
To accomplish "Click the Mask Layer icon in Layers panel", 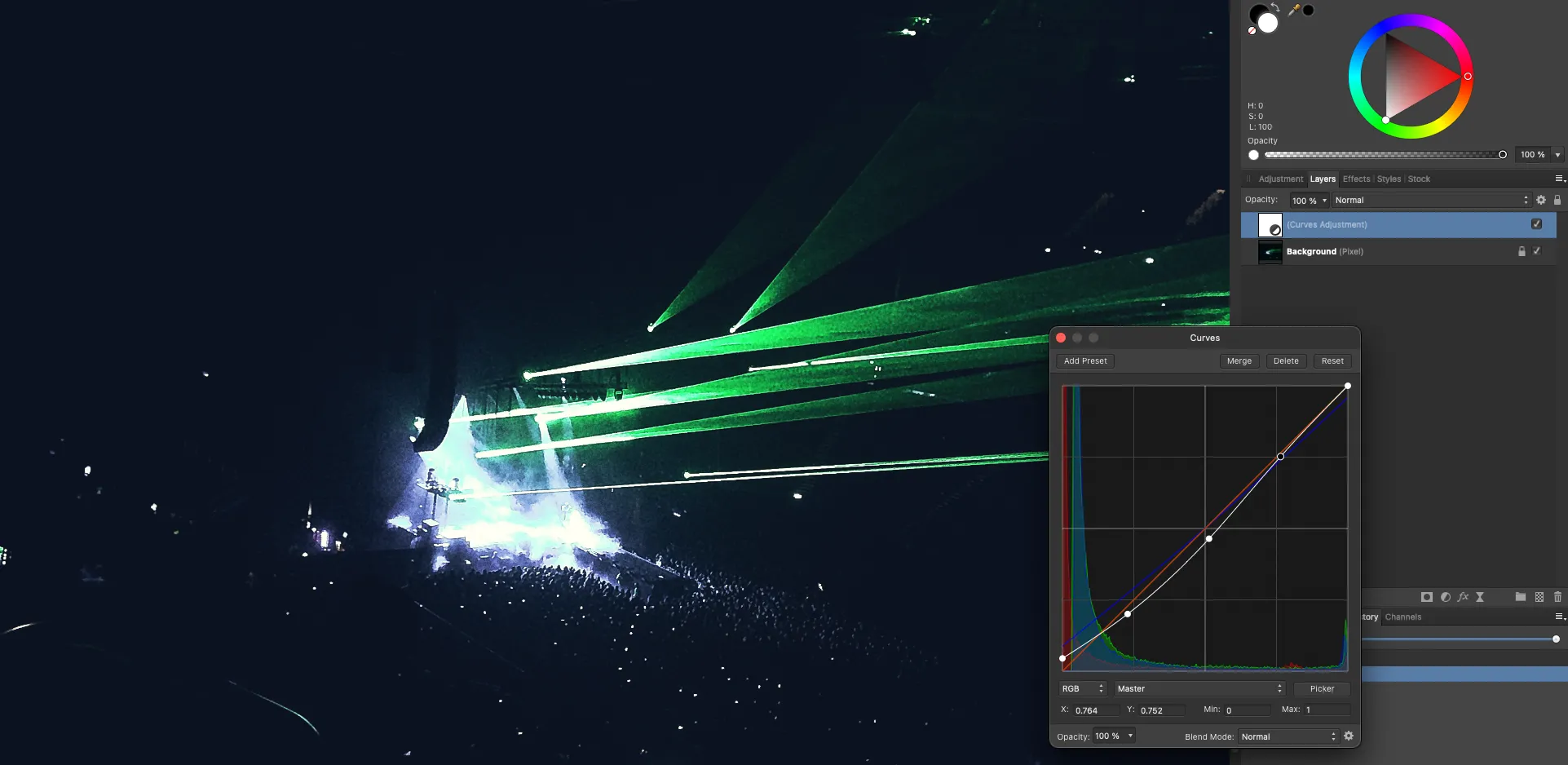I will point(1426,597).
